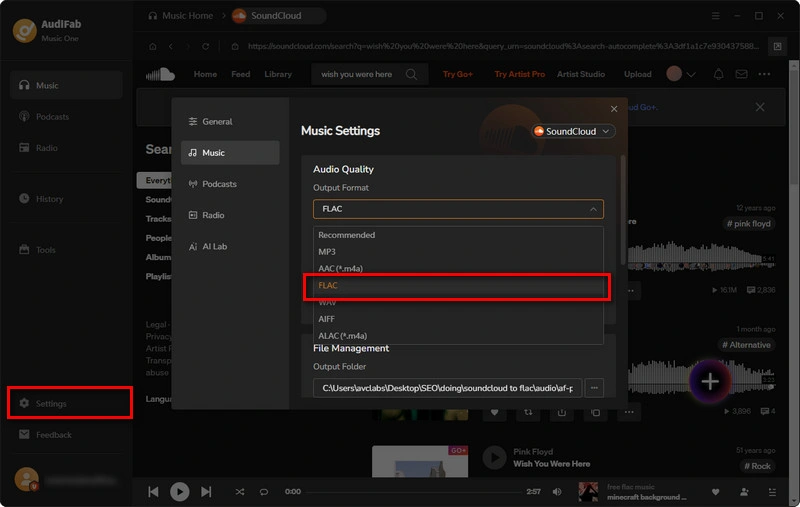Browse output folder with ellipsis button

point(594,388)
